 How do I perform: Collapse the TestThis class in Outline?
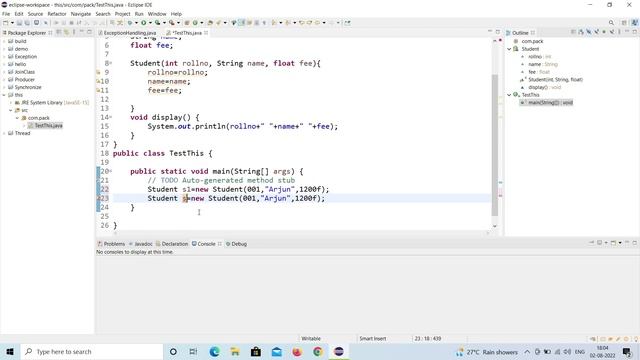(509, 95)
